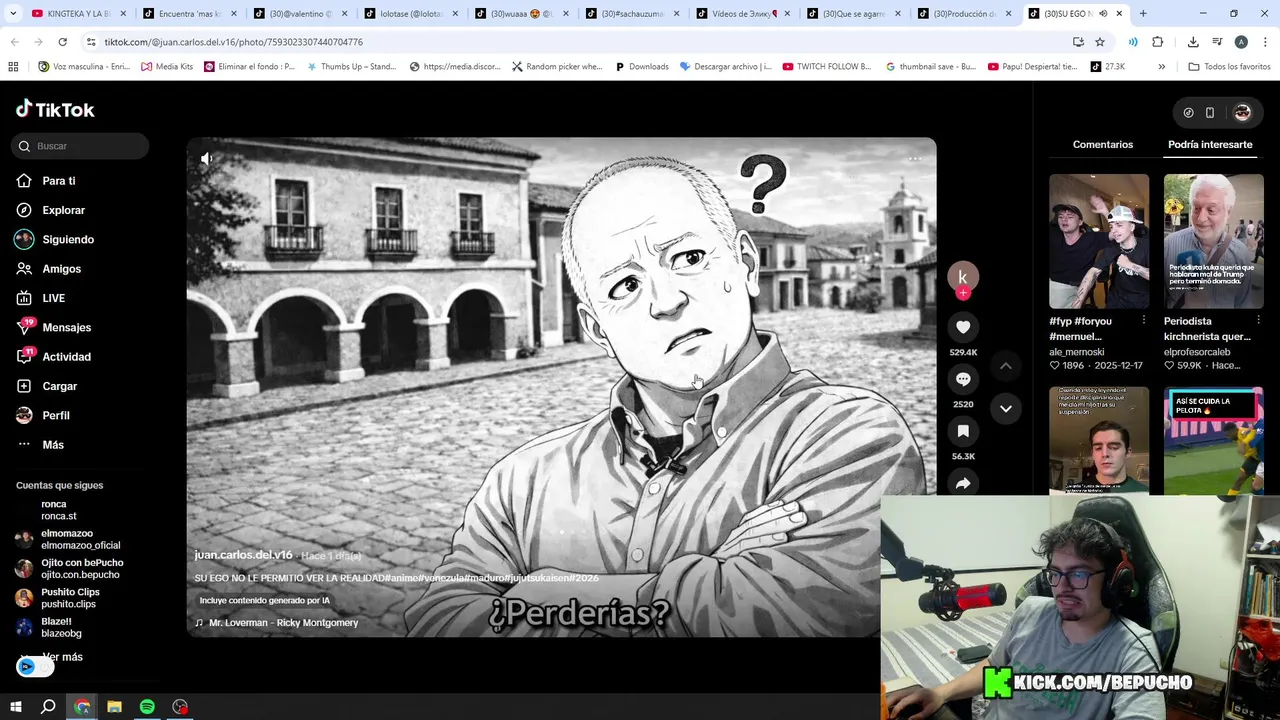Open Explorar page

tap(63, 210)
